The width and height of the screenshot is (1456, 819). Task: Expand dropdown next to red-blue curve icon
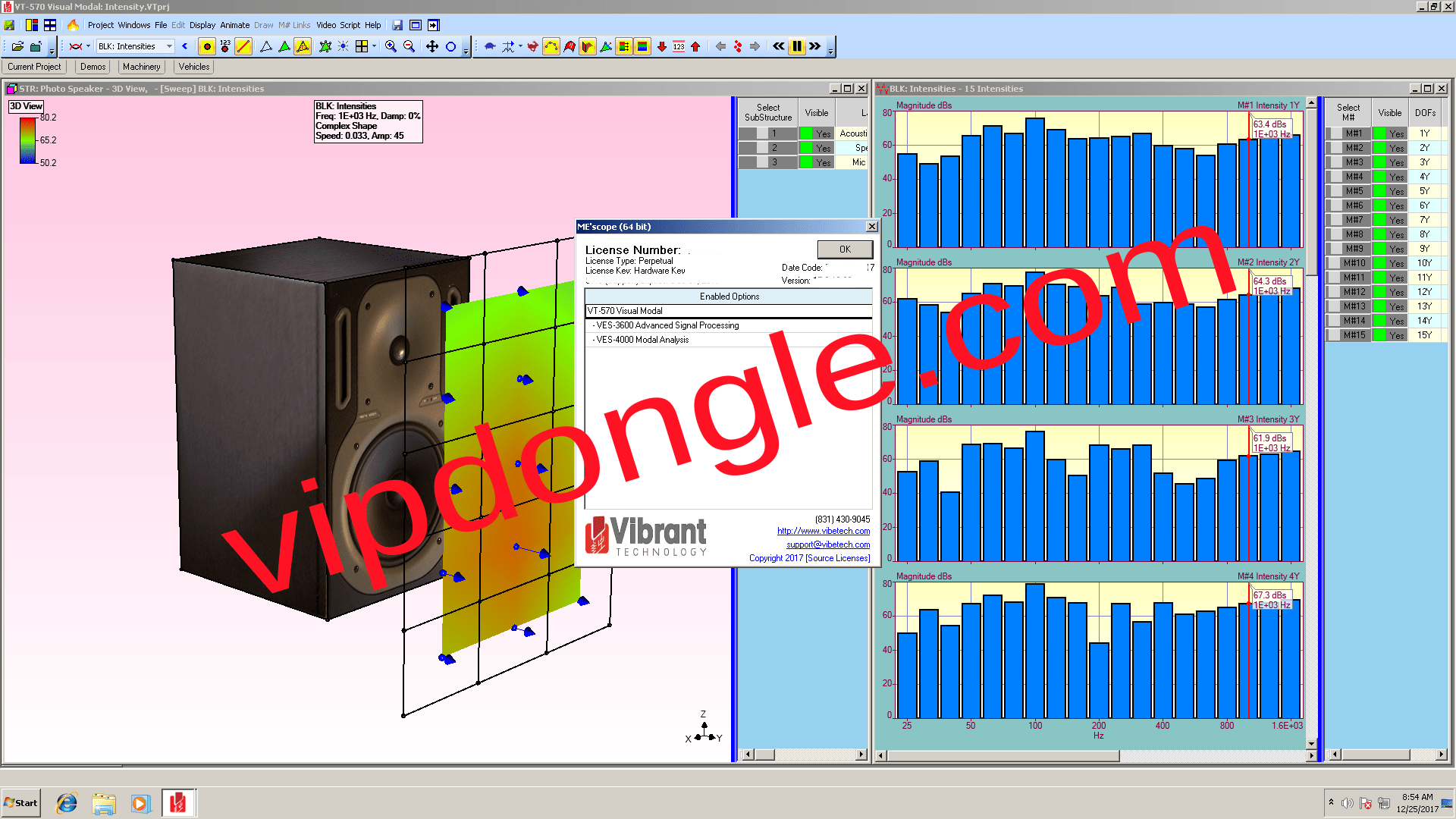click(88, 46)
